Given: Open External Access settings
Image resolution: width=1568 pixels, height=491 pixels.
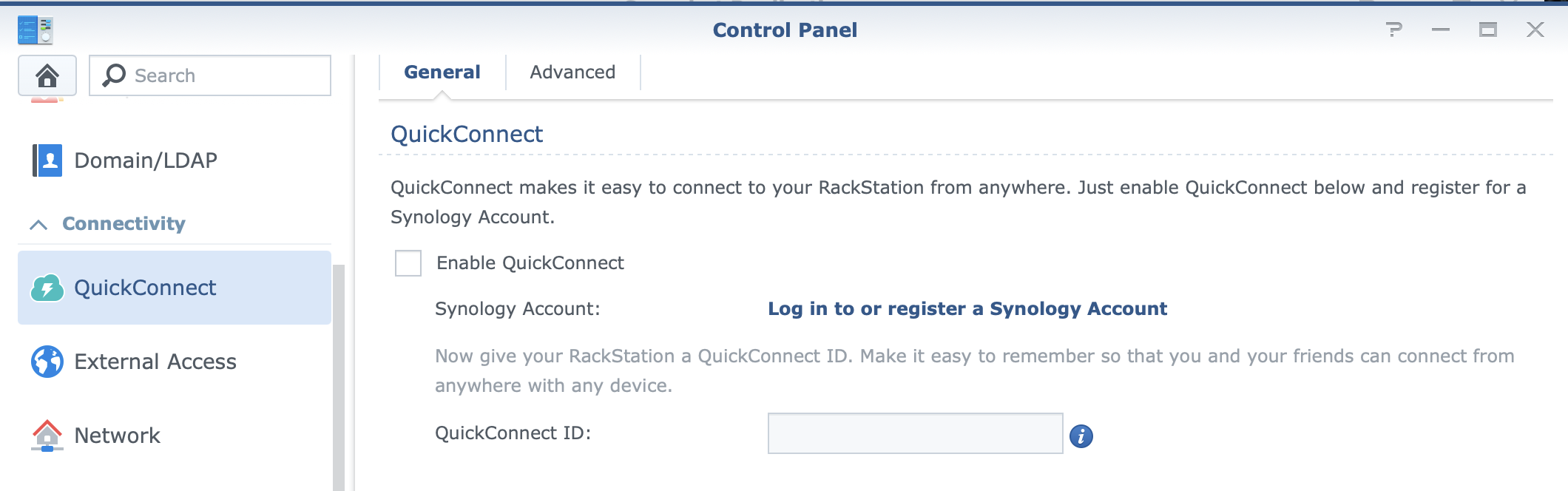Looking at the screenshot, I should [155, 362].
